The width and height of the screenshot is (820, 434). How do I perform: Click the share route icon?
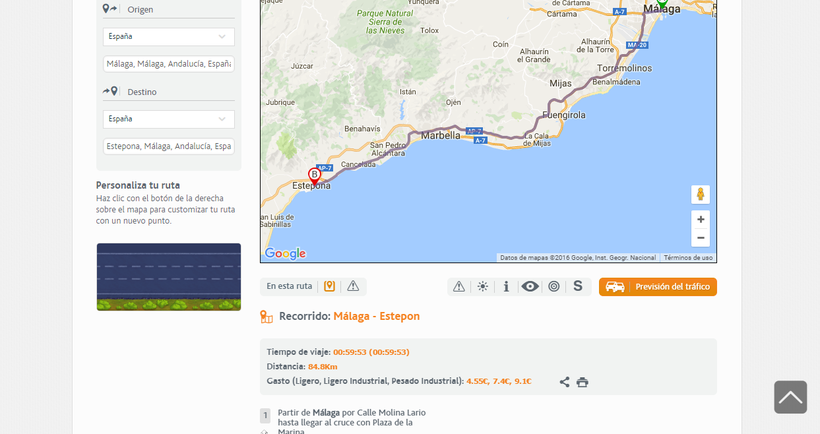564,382
